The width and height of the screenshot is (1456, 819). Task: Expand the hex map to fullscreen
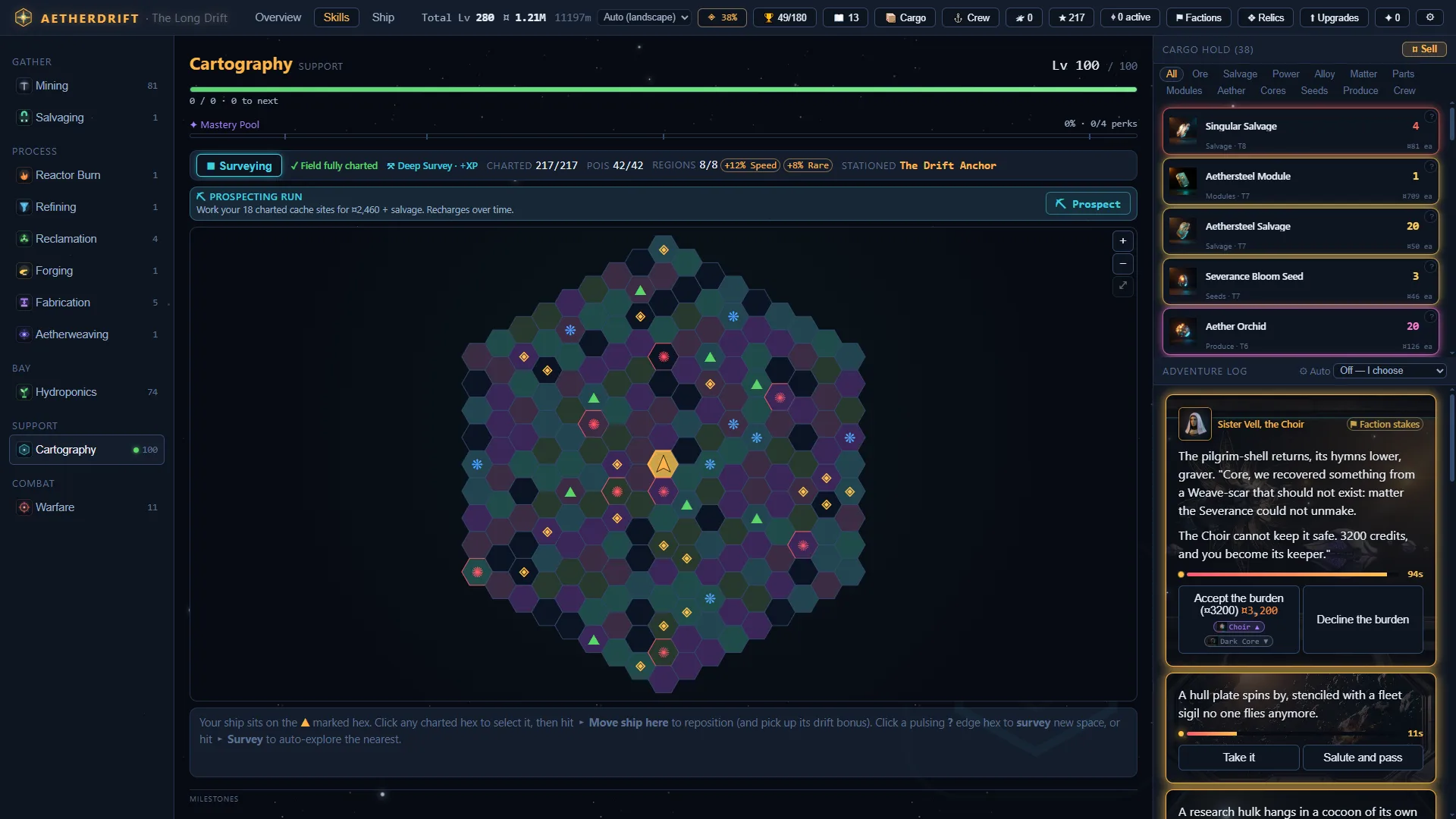pos(1123,286)
